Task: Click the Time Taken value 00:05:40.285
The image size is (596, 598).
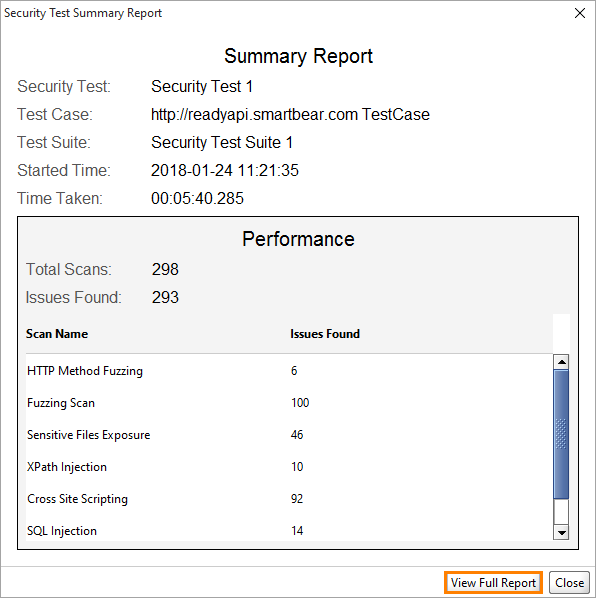Action: click(197, 198)
